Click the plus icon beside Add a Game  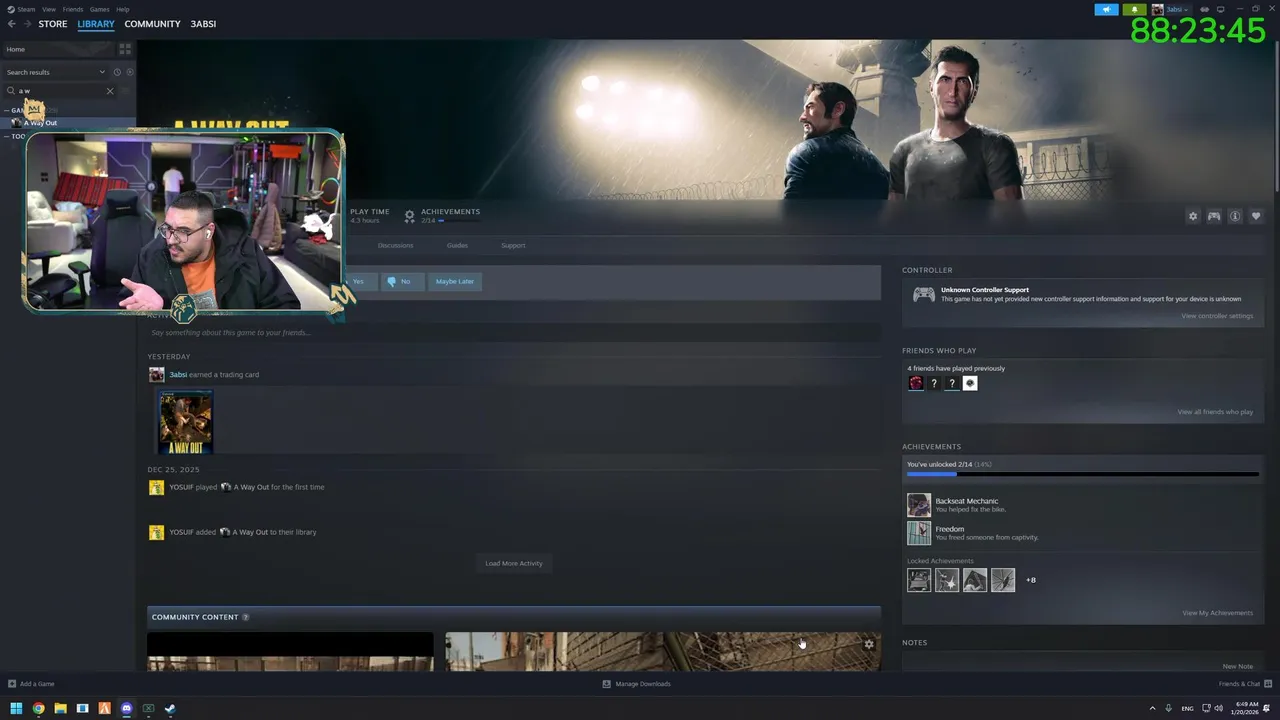click(x=12, y=684)
